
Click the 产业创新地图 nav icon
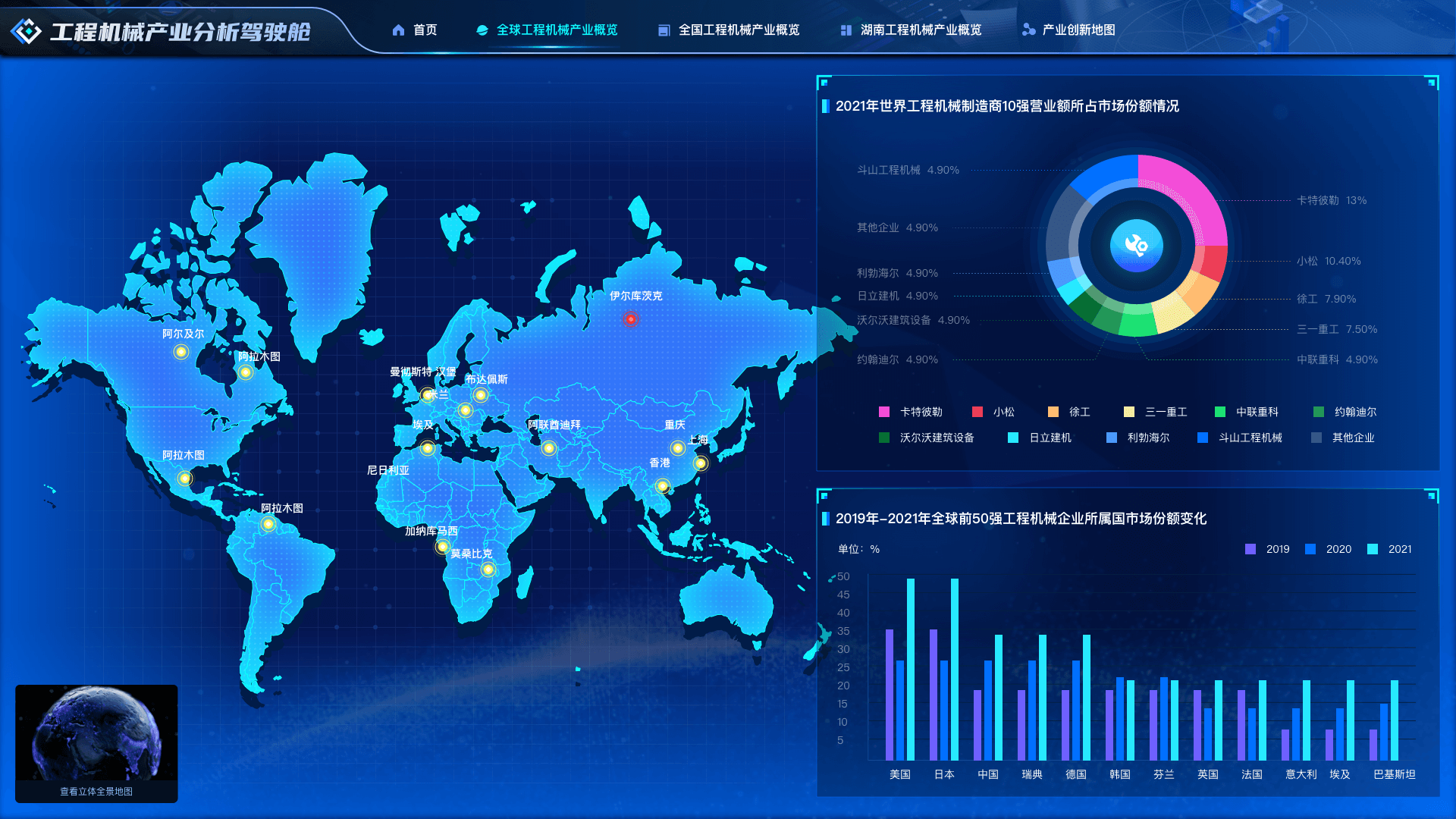click(x=1028, y=30)
